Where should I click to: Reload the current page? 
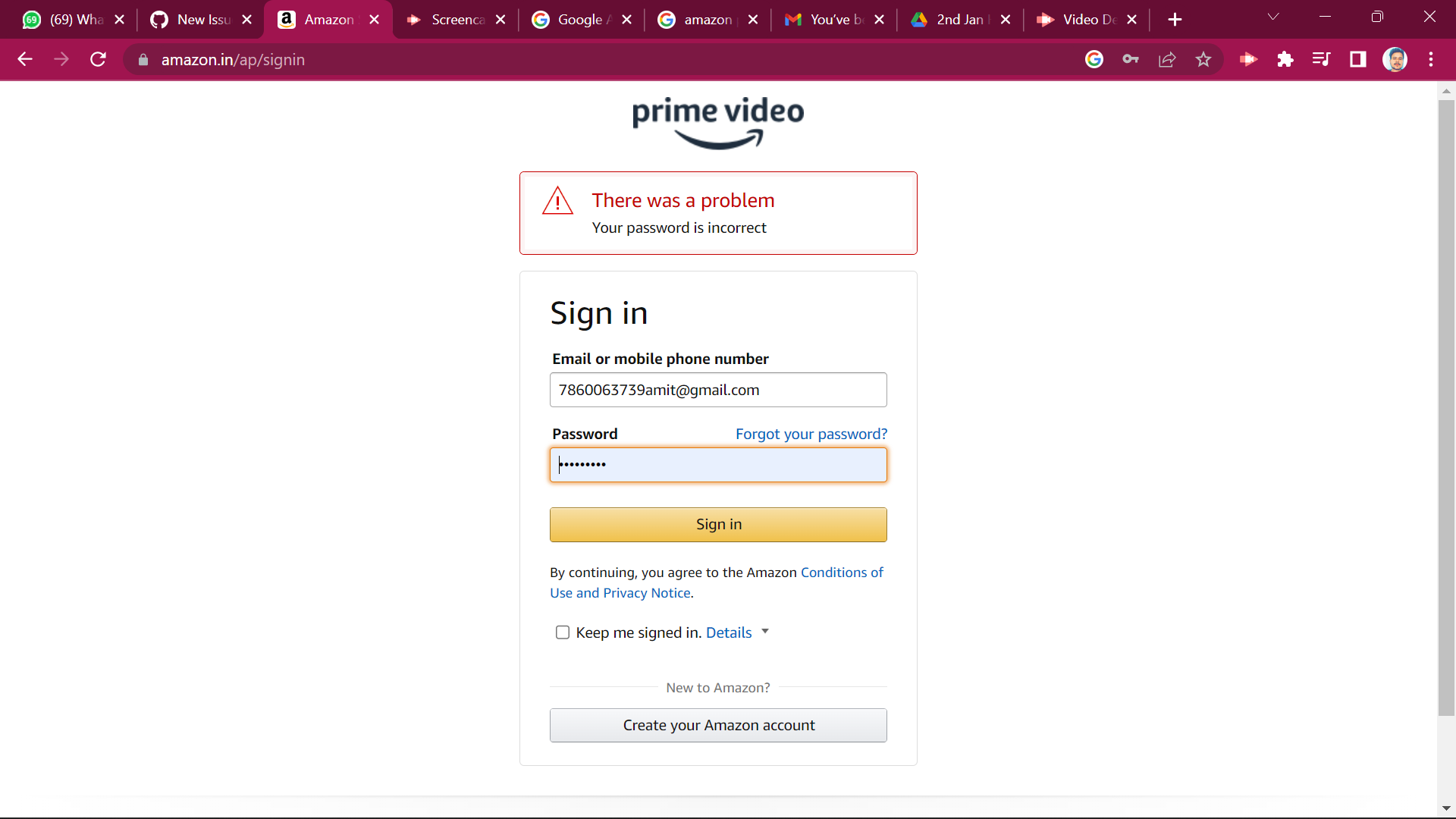pyautogui.click(x=98, y=59)
